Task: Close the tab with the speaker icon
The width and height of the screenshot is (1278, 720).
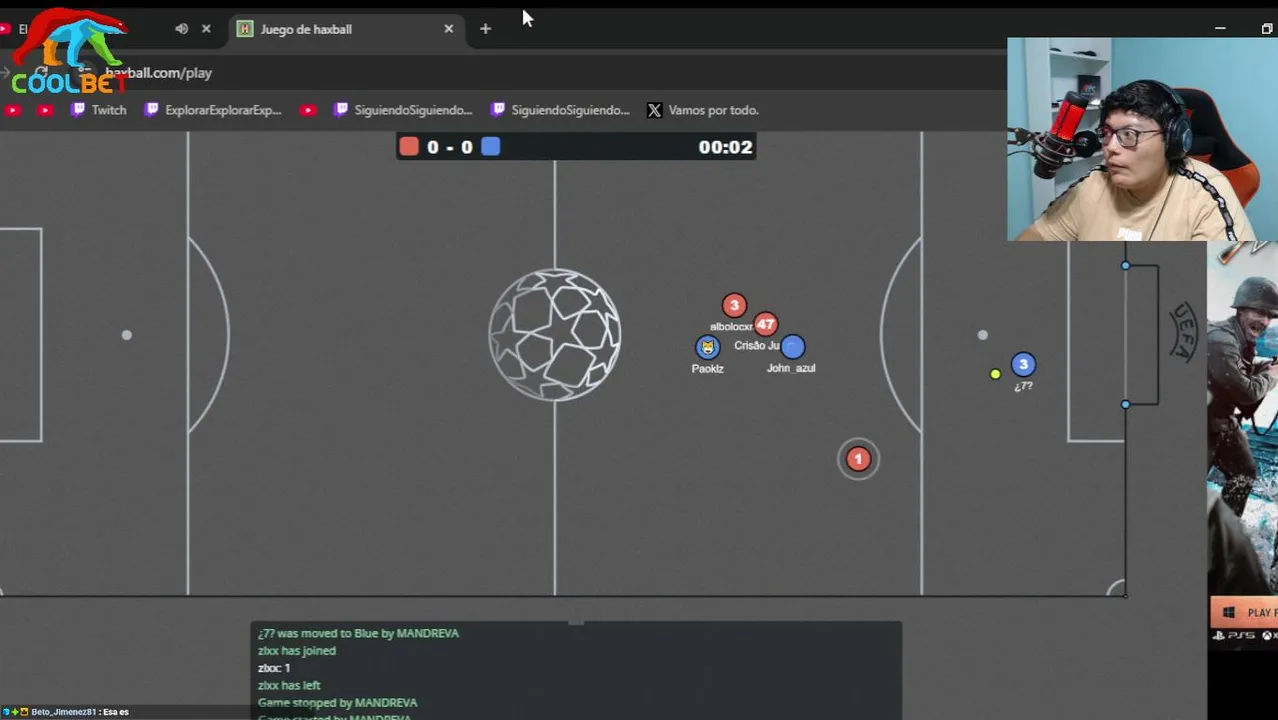Action: (206, 29)
